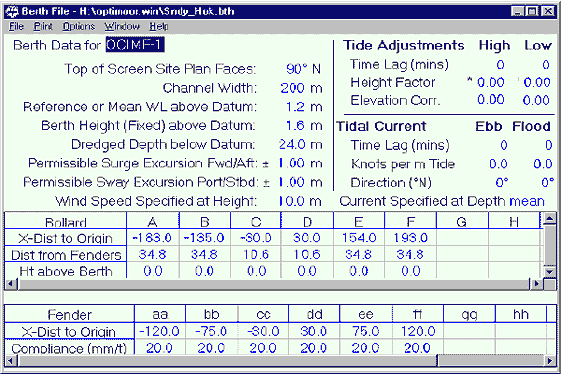
Task: Click fender table scroll right arrow
Action: coord(550,360)
